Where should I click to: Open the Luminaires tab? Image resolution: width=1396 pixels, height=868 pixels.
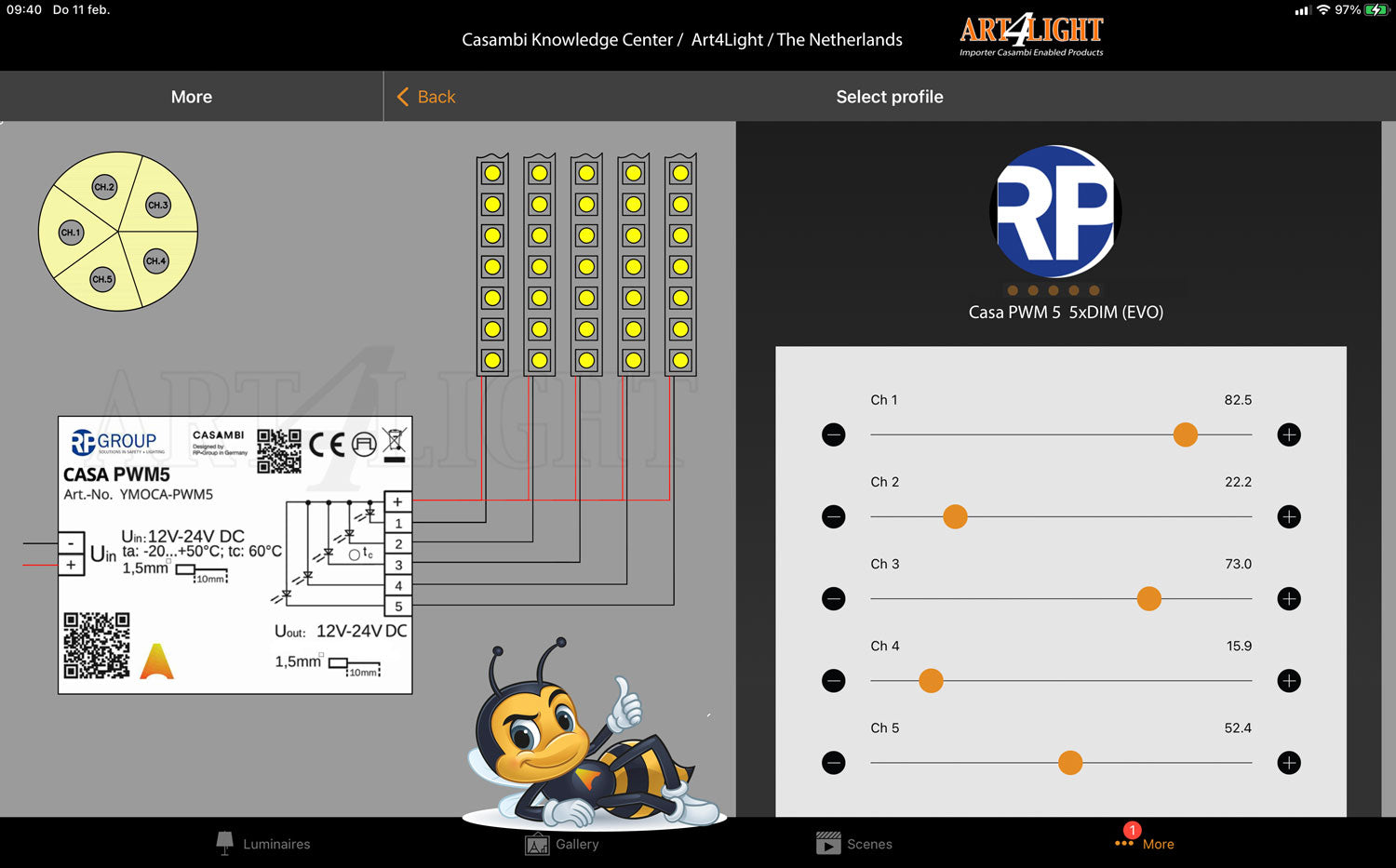(x=263, y=844)
